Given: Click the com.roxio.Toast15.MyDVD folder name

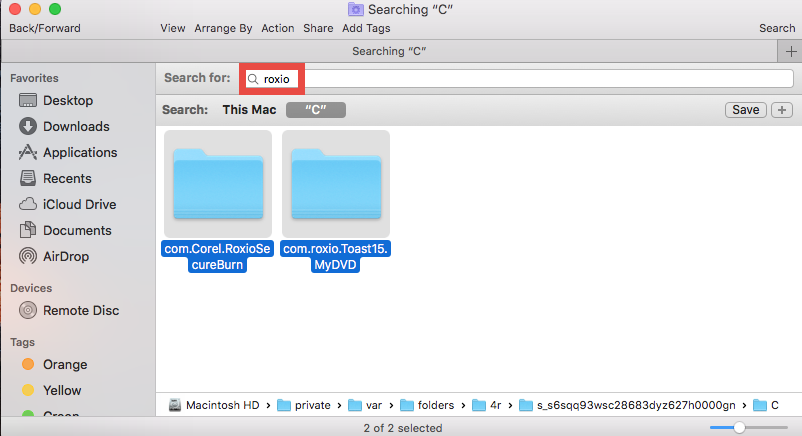Looking at the screenshot, I should 336,256.
